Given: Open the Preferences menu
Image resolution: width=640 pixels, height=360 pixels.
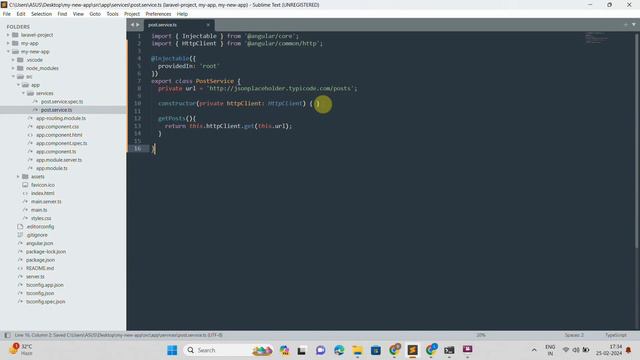Looking at the screenshot, I should pos(158,14).
